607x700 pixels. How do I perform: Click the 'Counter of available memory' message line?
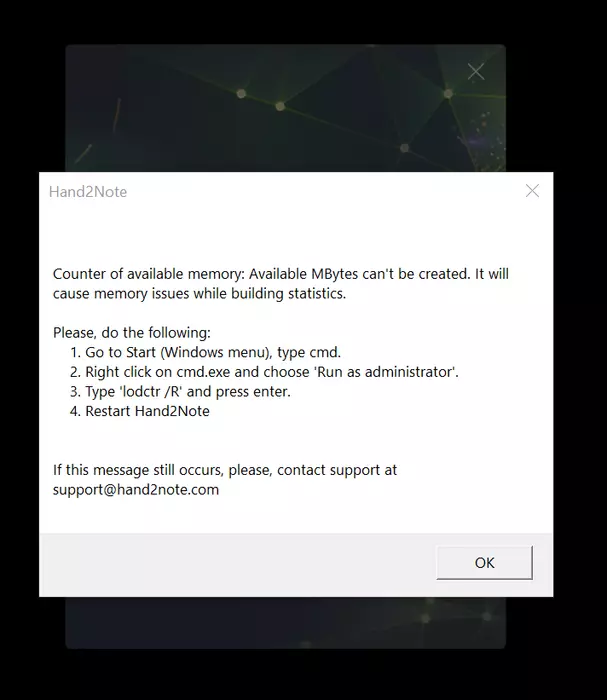click(x=281, y=274)
